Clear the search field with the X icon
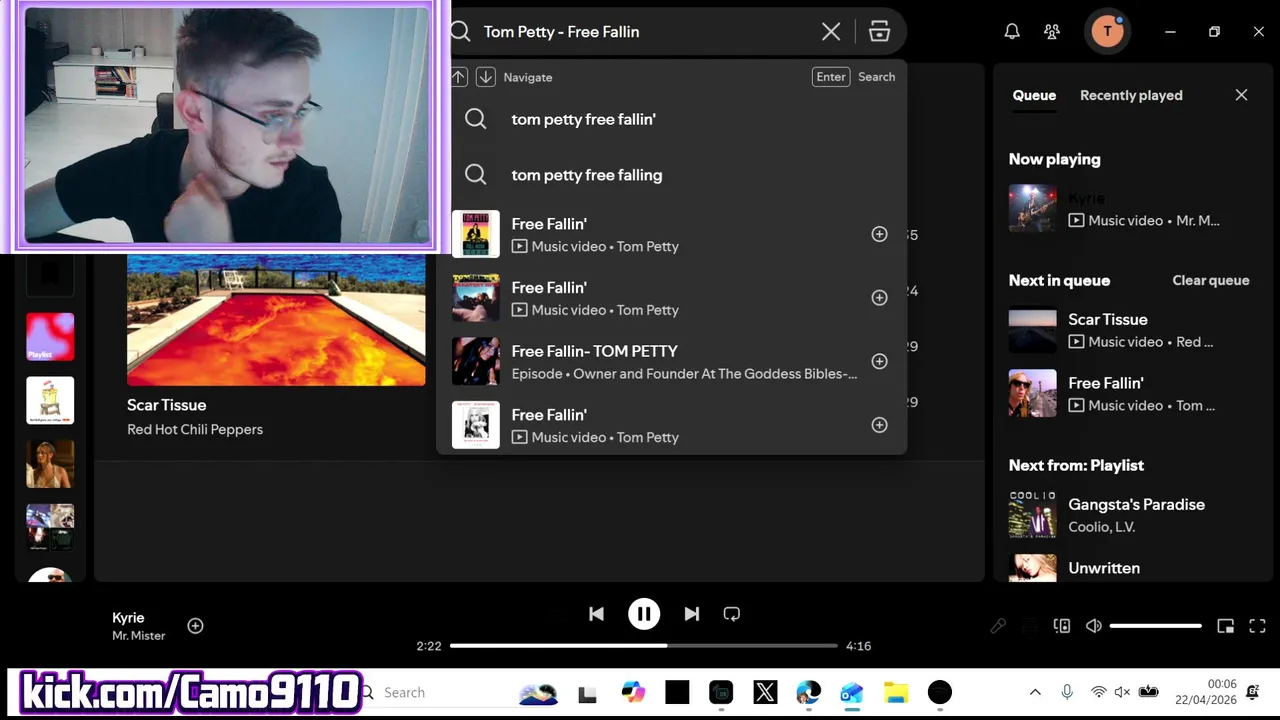The width and height of the screenshot is (1280, 720). [x=831, y=32]
